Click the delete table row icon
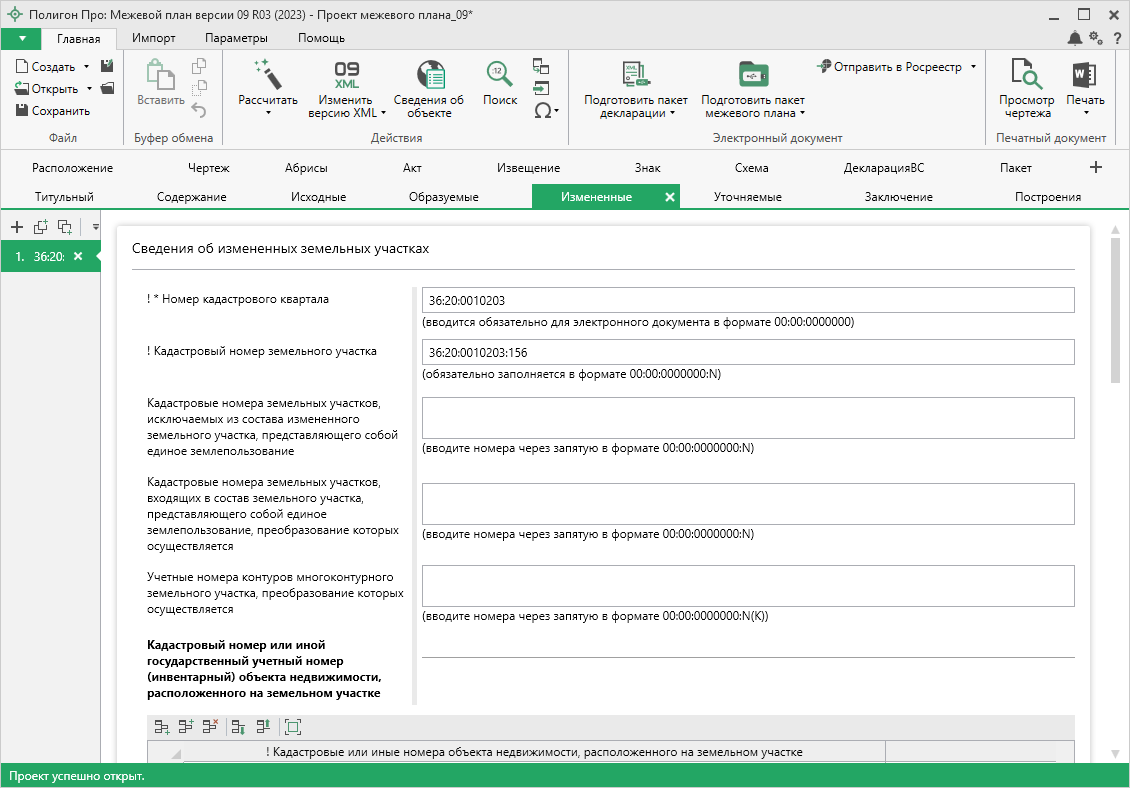Viewport: 1130px width, 788px height. (x=210, y=727)
